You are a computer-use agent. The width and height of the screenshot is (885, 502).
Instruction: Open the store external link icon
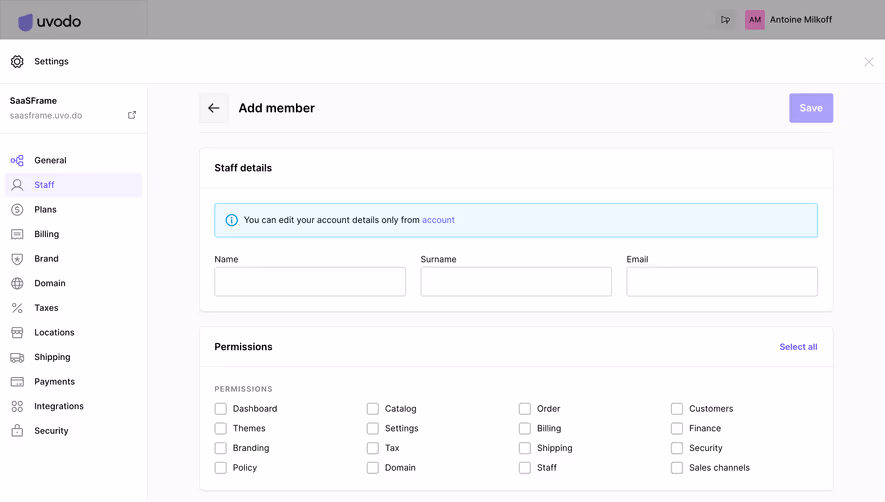pos(132,115)
